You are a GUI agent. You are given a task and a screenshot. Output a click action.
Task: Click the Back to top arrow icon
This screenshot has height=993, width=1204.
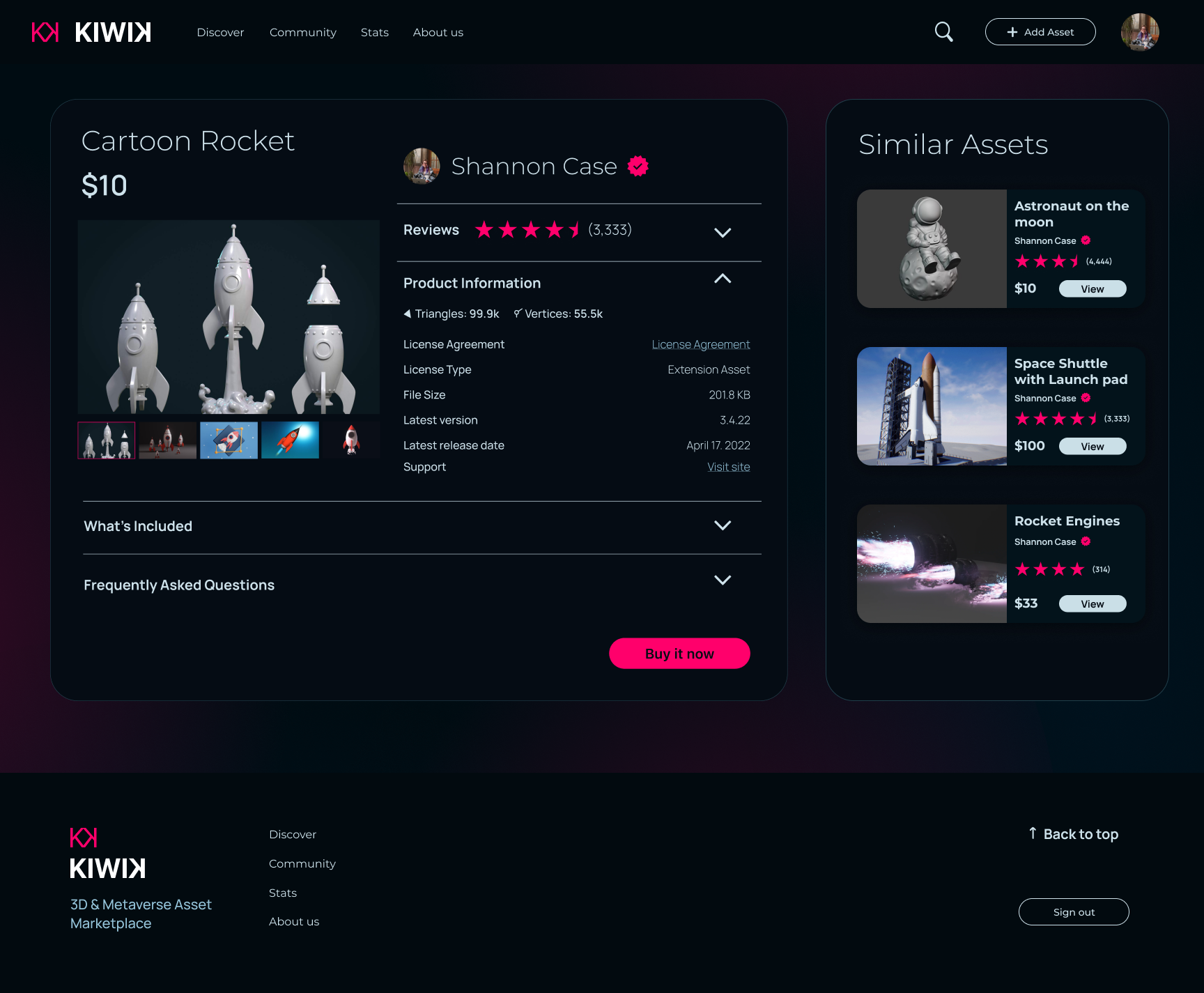(1032, 833)
